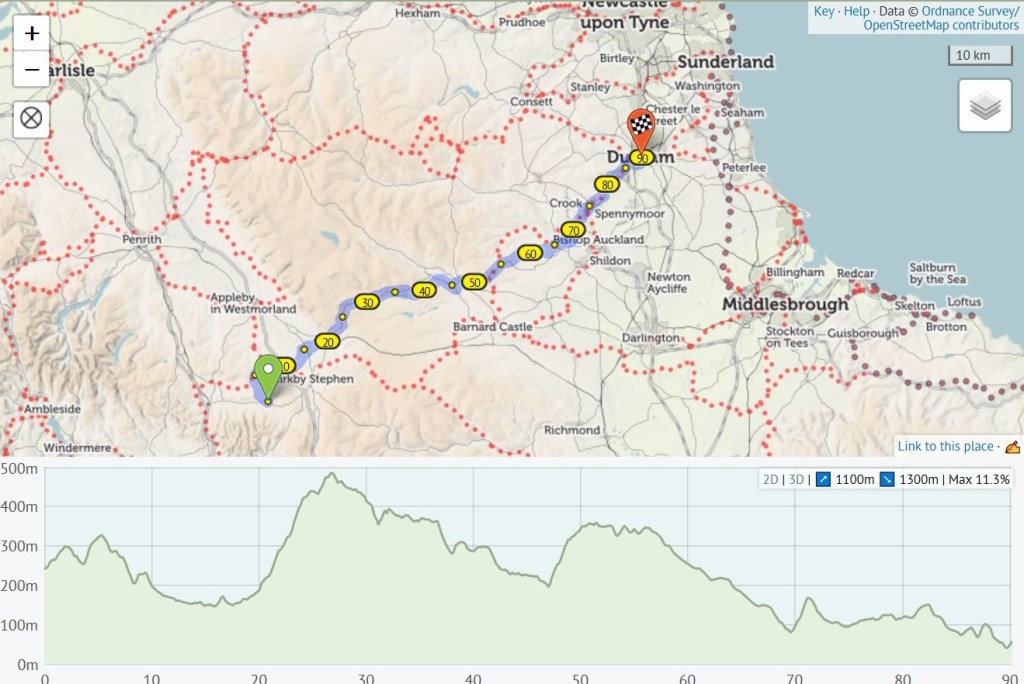
Task: Click the 70 km marker near Bishop Auckland
Action: (571, 230)
